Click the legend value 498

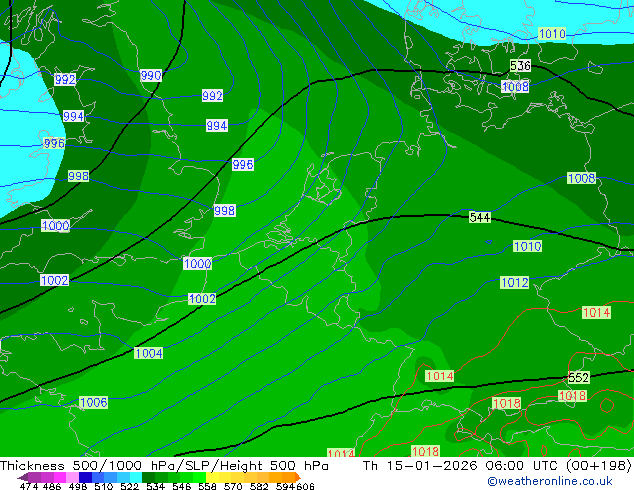[78, 486]
